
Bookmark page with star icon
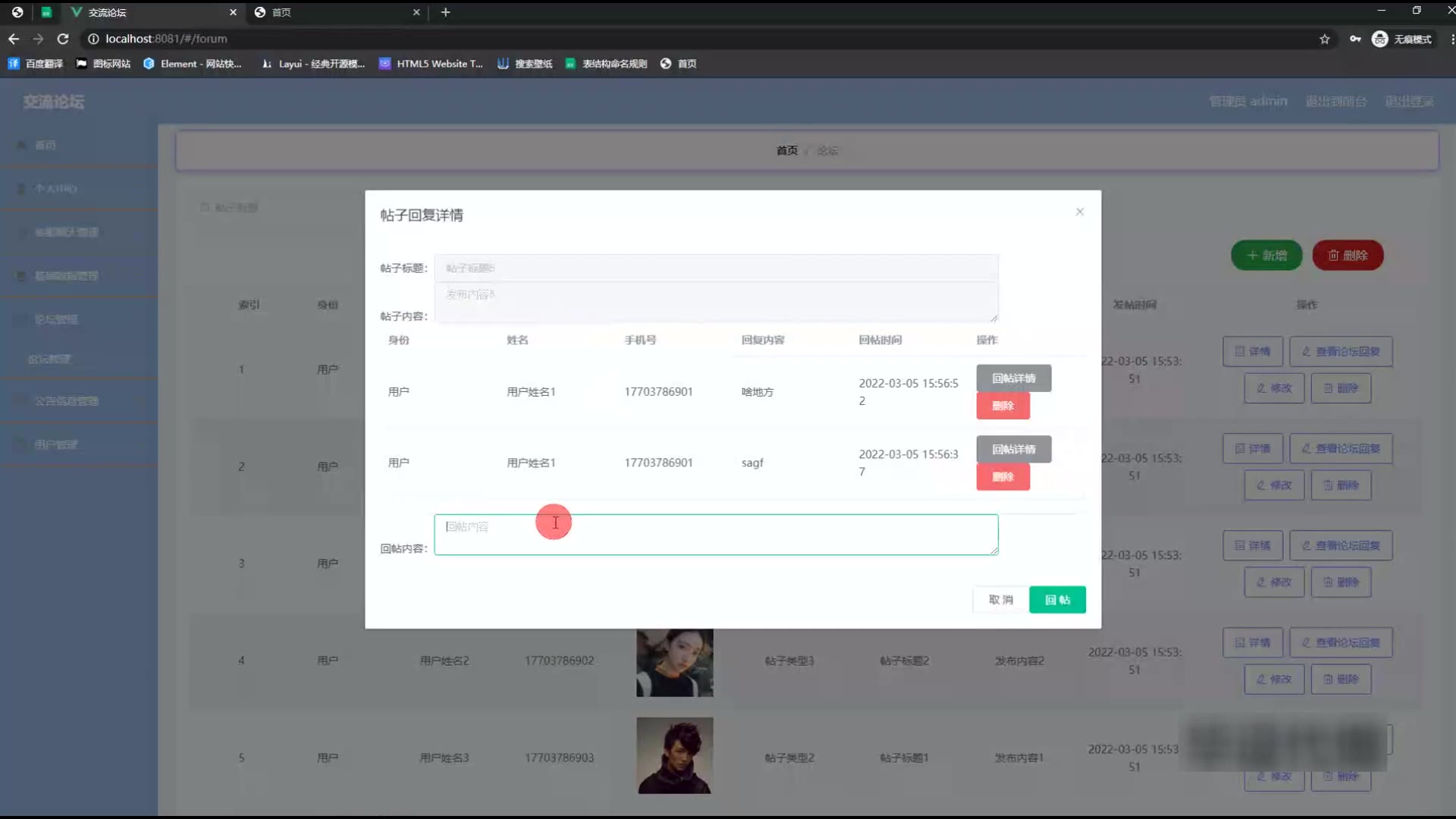click(1324, 39)
